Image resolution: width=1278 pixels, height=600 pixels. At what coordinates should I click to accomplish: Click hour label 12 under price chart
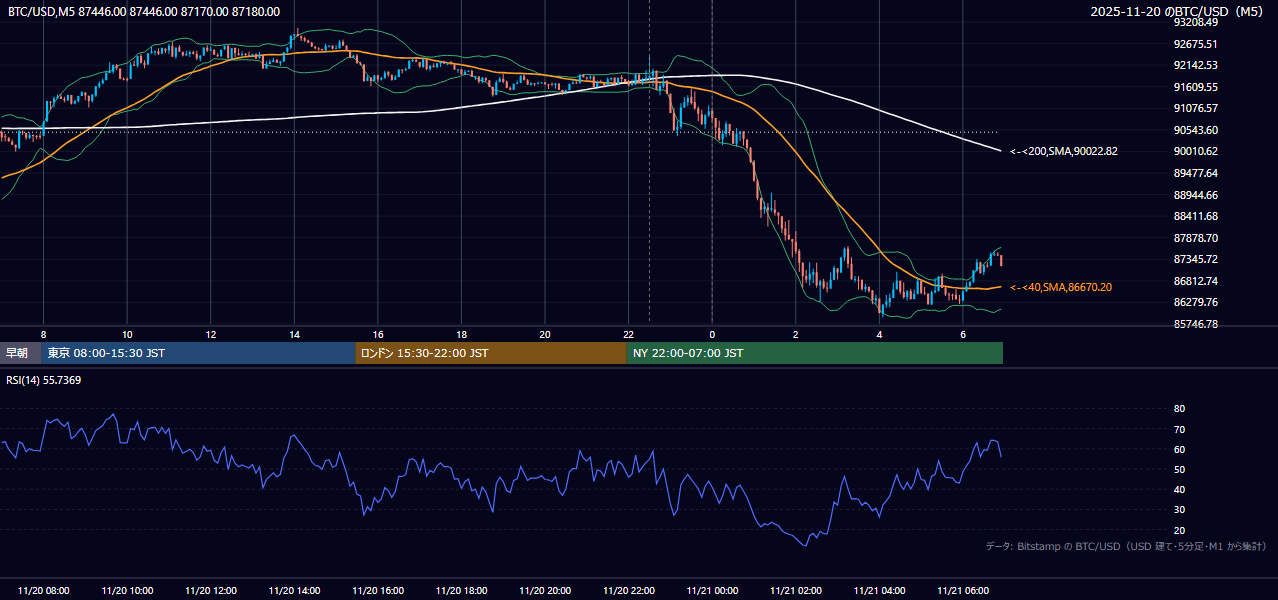tap(211, 334)
